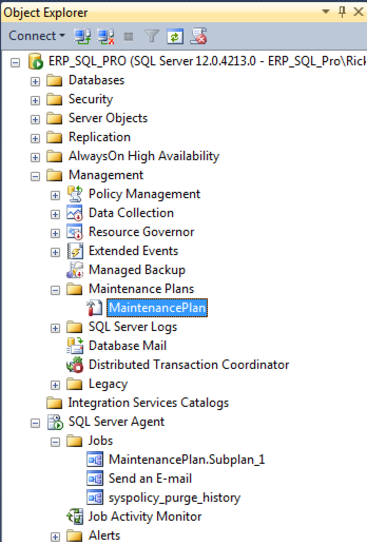Click the Disconnect server icon
The width and height of the screenshot is (367, 542).
click(106, 36)
